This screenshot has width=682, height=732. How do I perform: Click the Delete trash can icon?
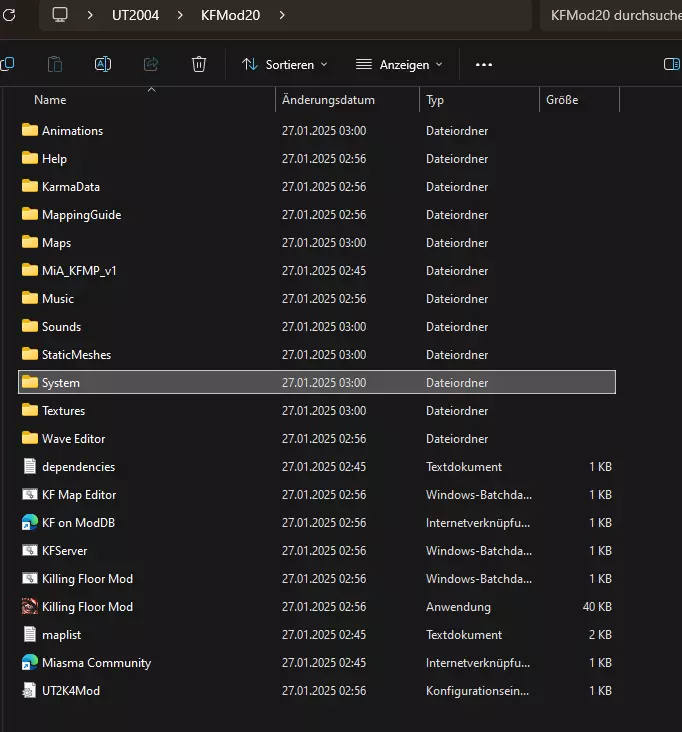199,64
